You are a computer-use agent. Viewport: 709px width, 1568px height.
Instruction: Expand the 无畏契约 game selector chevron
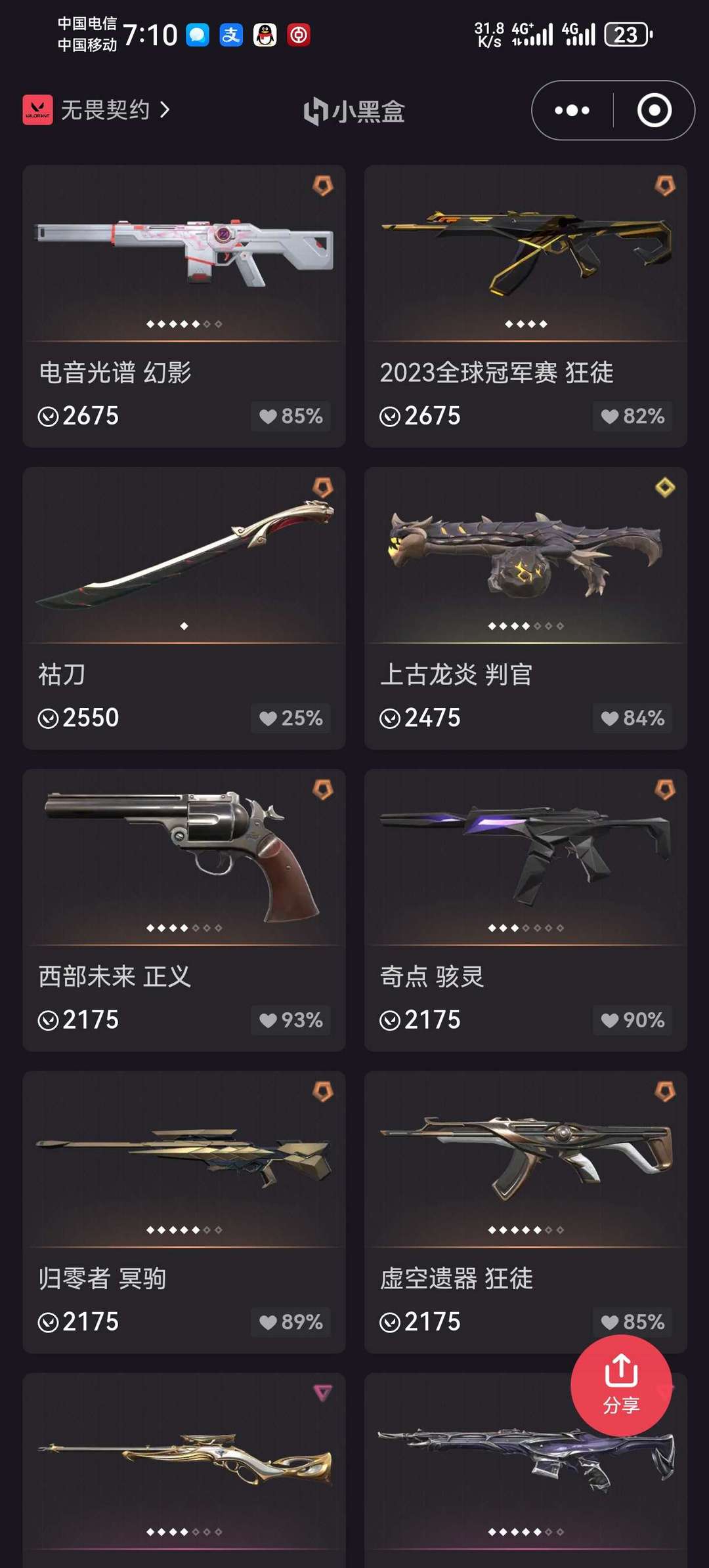(x=165, y=110)
